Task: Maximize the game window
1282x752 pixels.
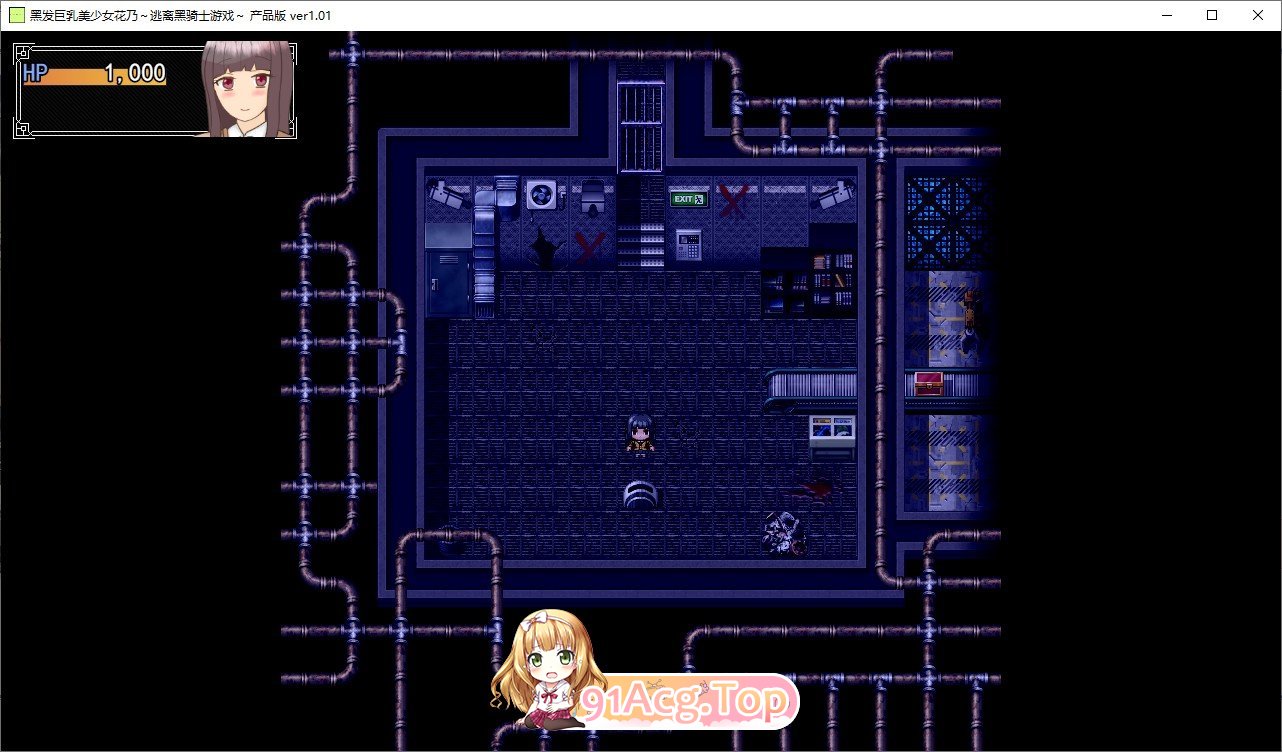Action: (1211, 15)
